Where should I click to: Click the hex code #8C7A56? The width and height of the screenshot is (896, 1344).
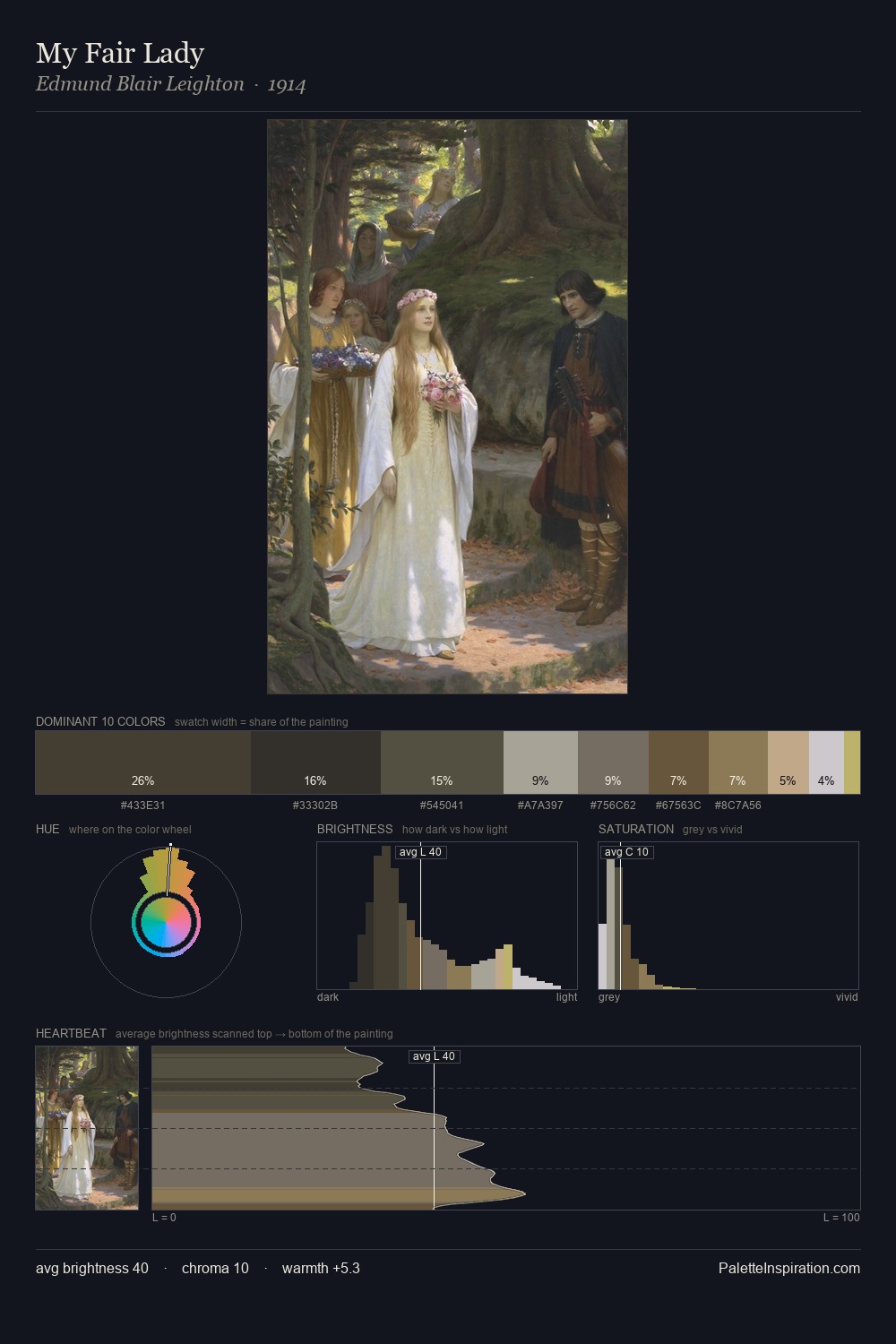(738, 806)
